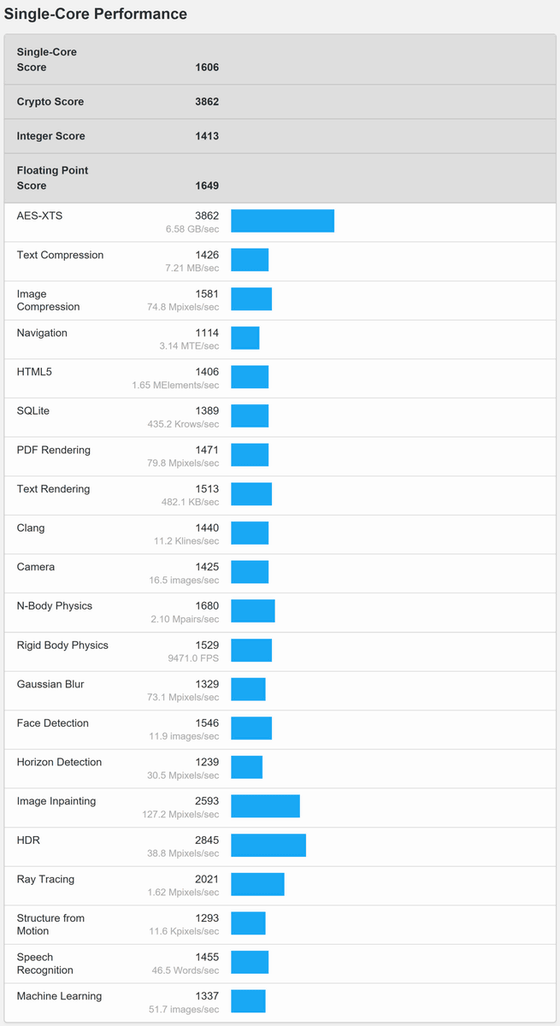Click the HTML5 score value 1406

tap(207, 372)
